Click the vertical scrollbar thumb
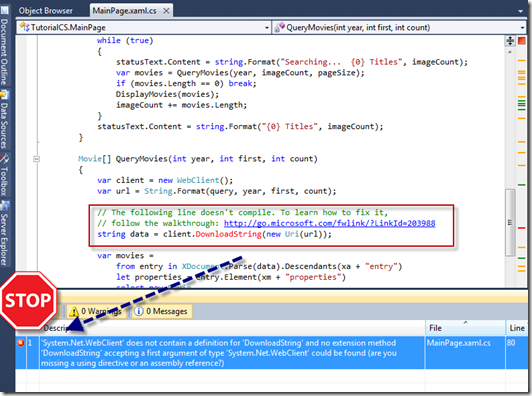532x396 pixels. click(510, 222)
